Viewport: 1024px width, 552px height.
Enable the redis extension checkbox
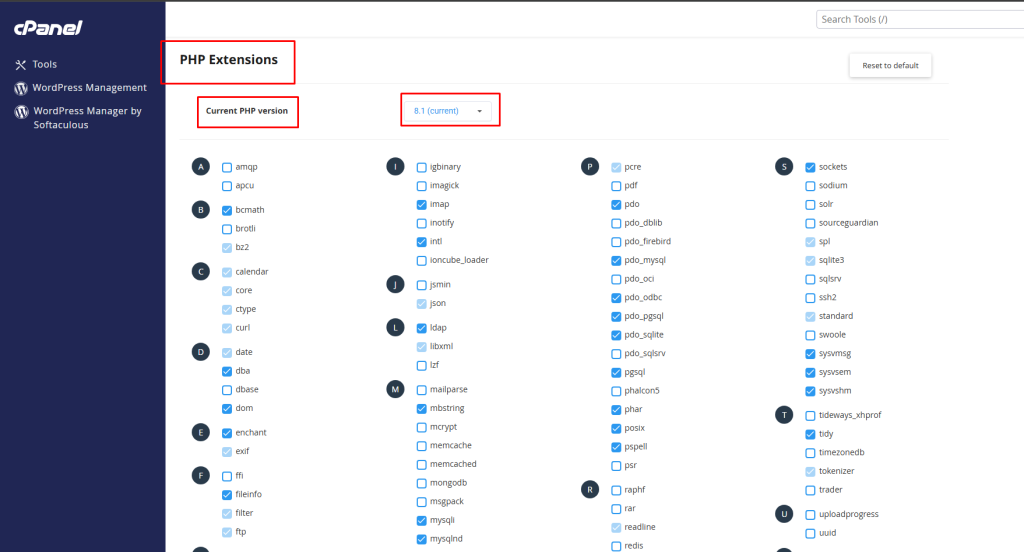(x=616, y=546)
